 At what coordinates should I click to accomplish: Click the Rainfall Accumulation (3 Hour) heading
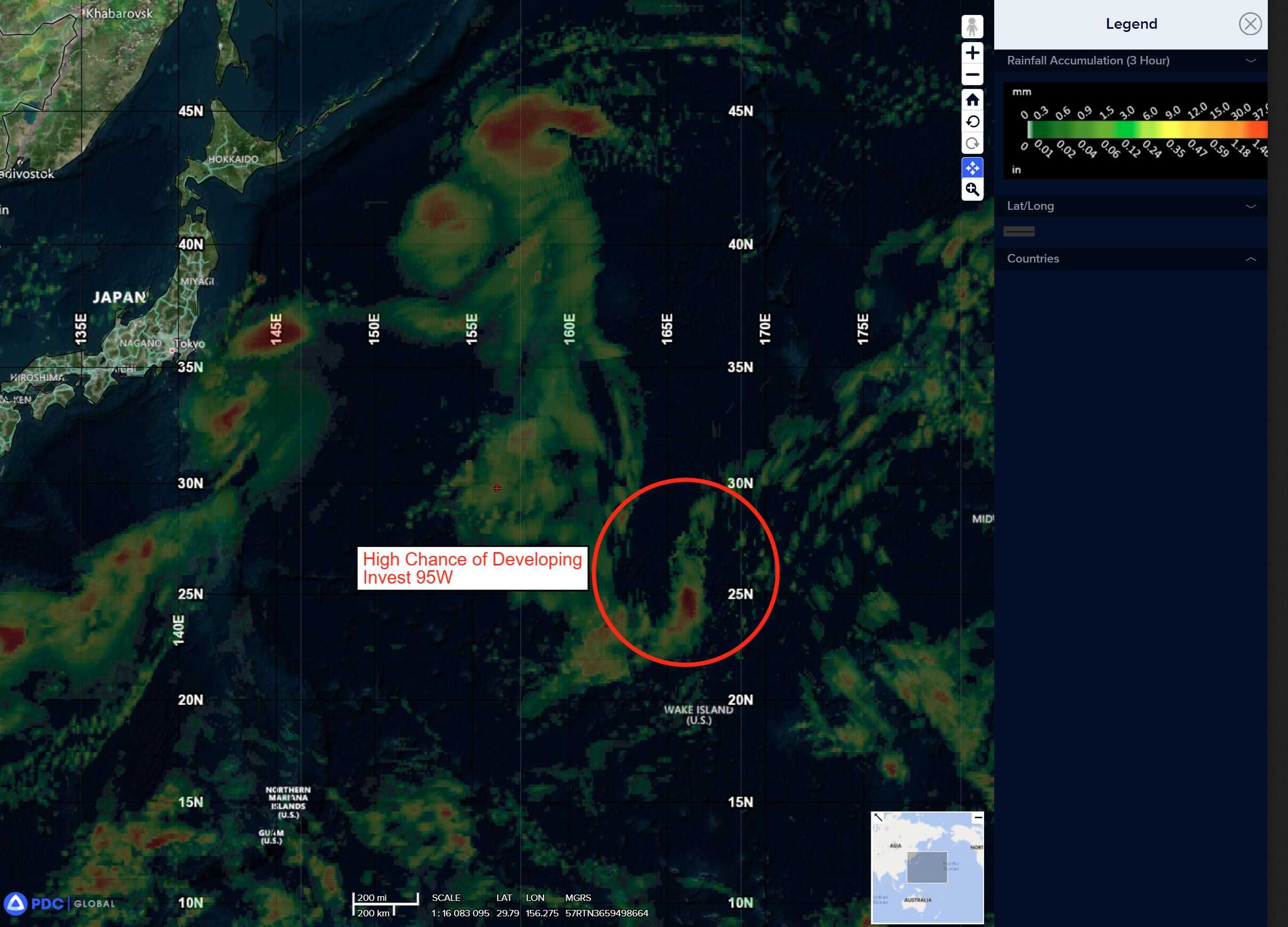point(1087,60)
